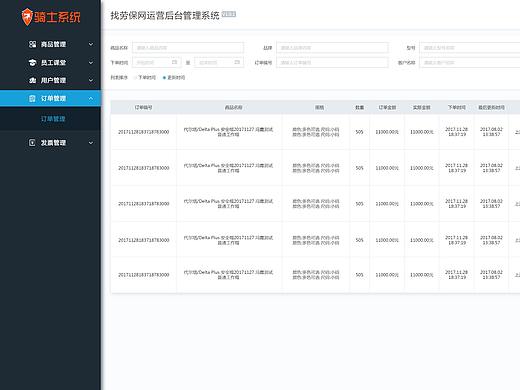Focus the 客户名称 input field

click(x=470, y=62)
